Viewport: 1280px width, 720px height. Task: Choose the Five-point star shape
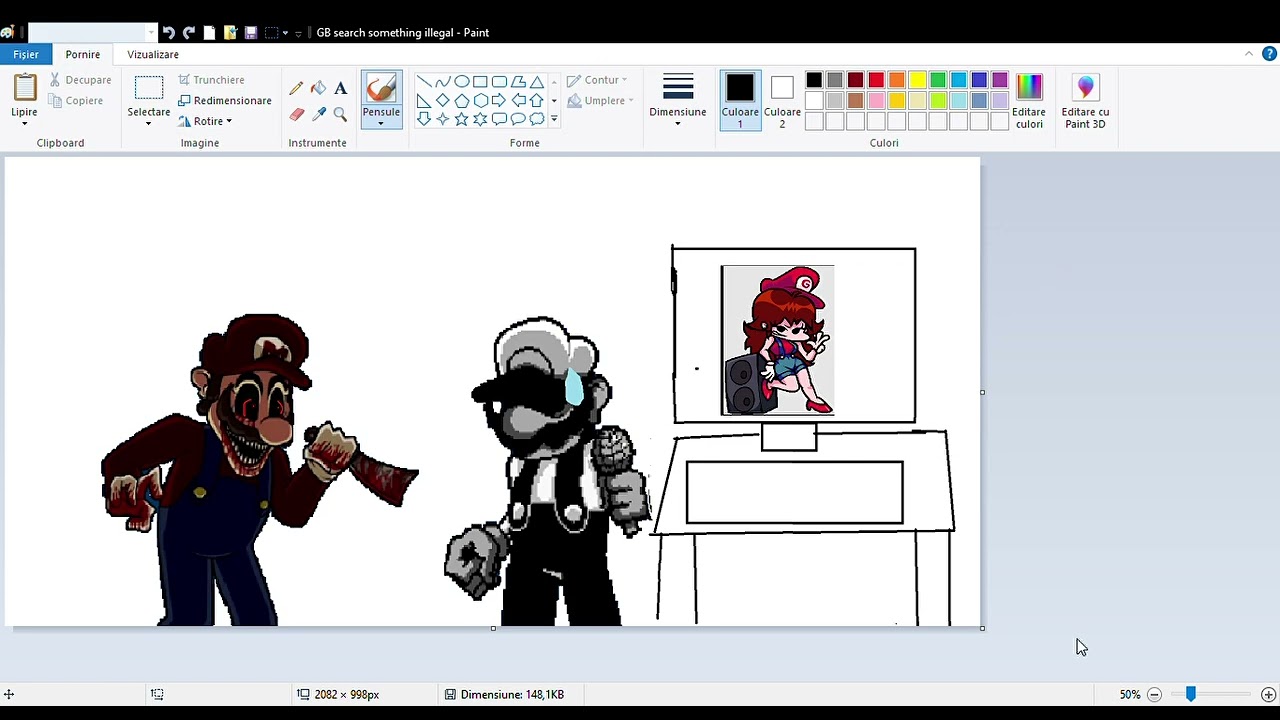pyautogui.click(x=461, y=119)
